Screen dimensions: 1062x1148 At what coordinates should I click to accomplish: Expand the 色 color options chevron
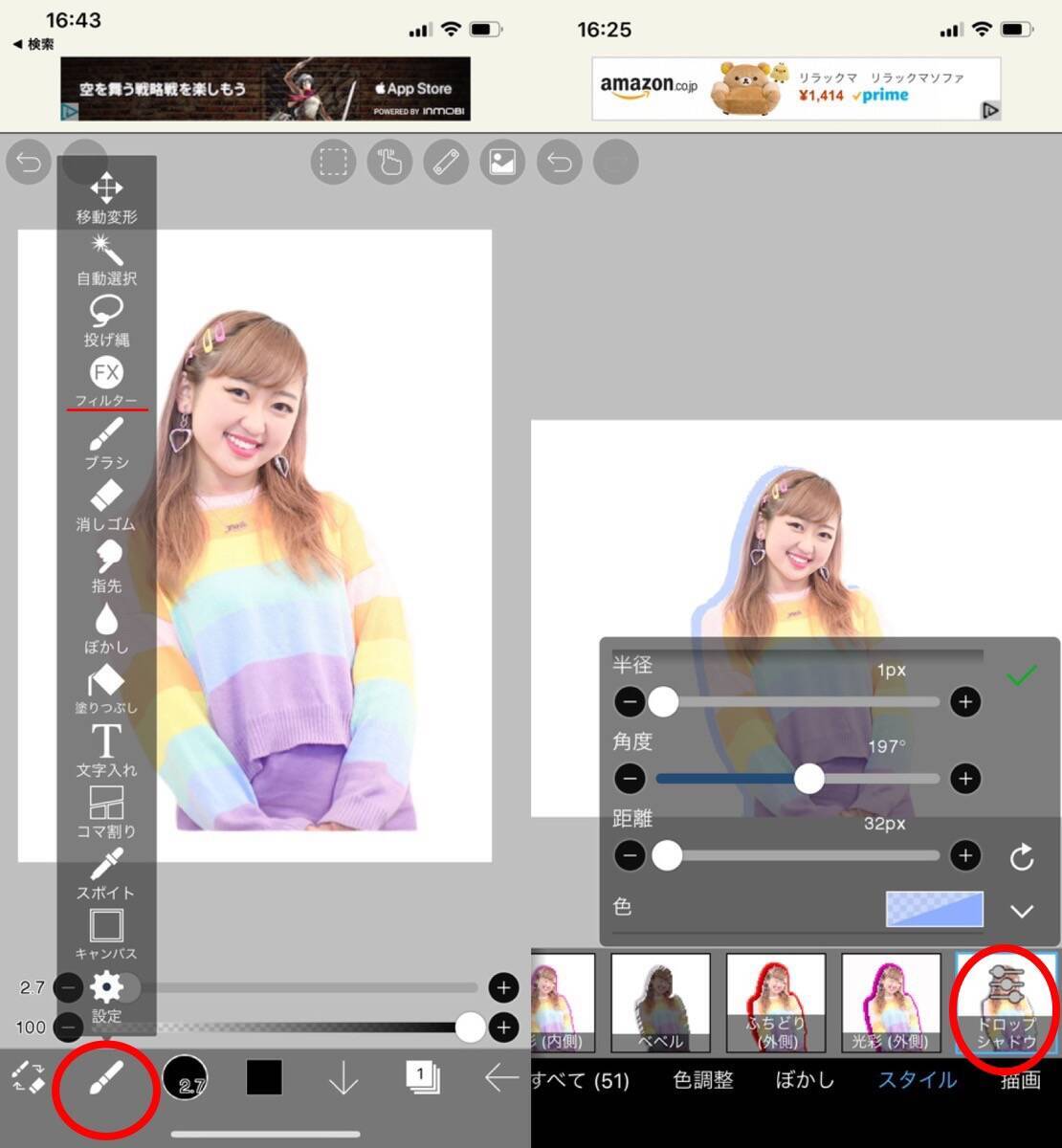[1021, 910]
